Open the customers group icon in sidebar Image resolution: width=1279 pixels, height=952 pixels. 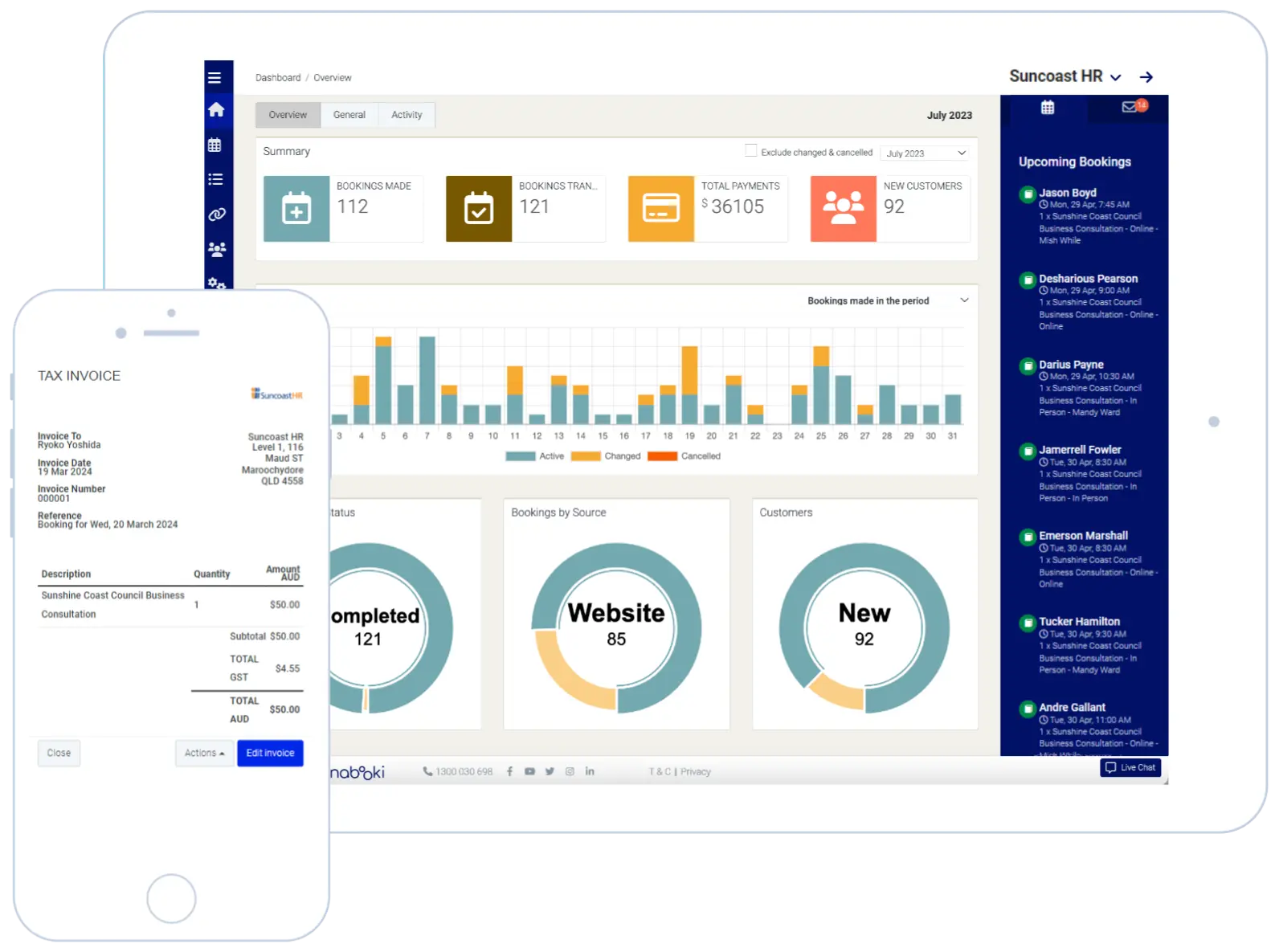click(217, 249)
